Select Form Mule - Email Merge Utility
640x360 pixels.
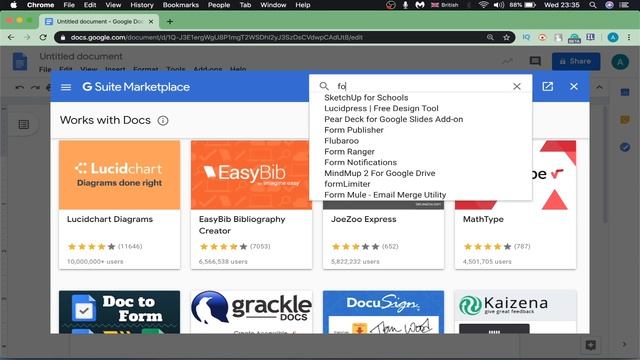tap(385, 195)
